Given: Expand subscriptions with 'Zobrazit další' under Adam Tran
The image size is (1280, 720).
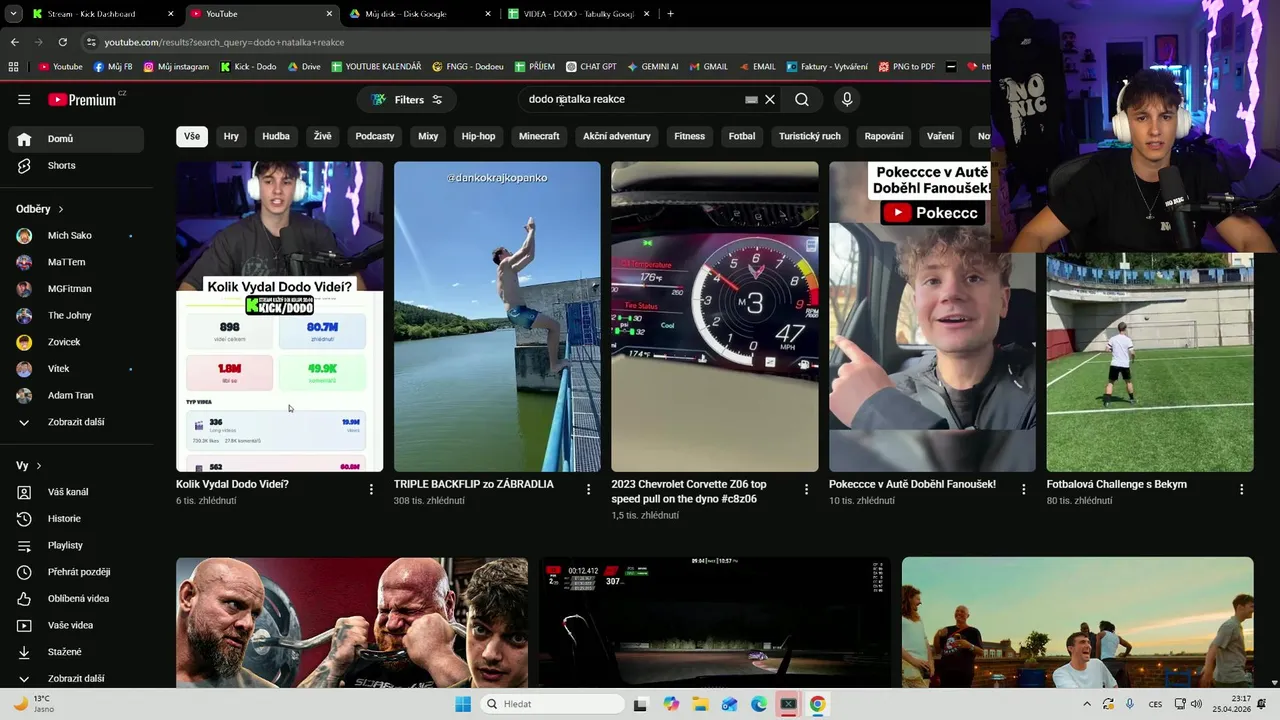Looking at the screenshot, I should 76,422.
